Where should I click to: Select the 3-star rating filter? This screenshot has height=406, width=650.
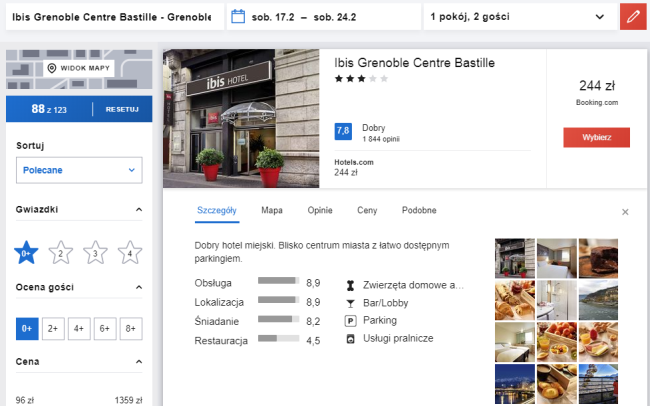[95, 253]
